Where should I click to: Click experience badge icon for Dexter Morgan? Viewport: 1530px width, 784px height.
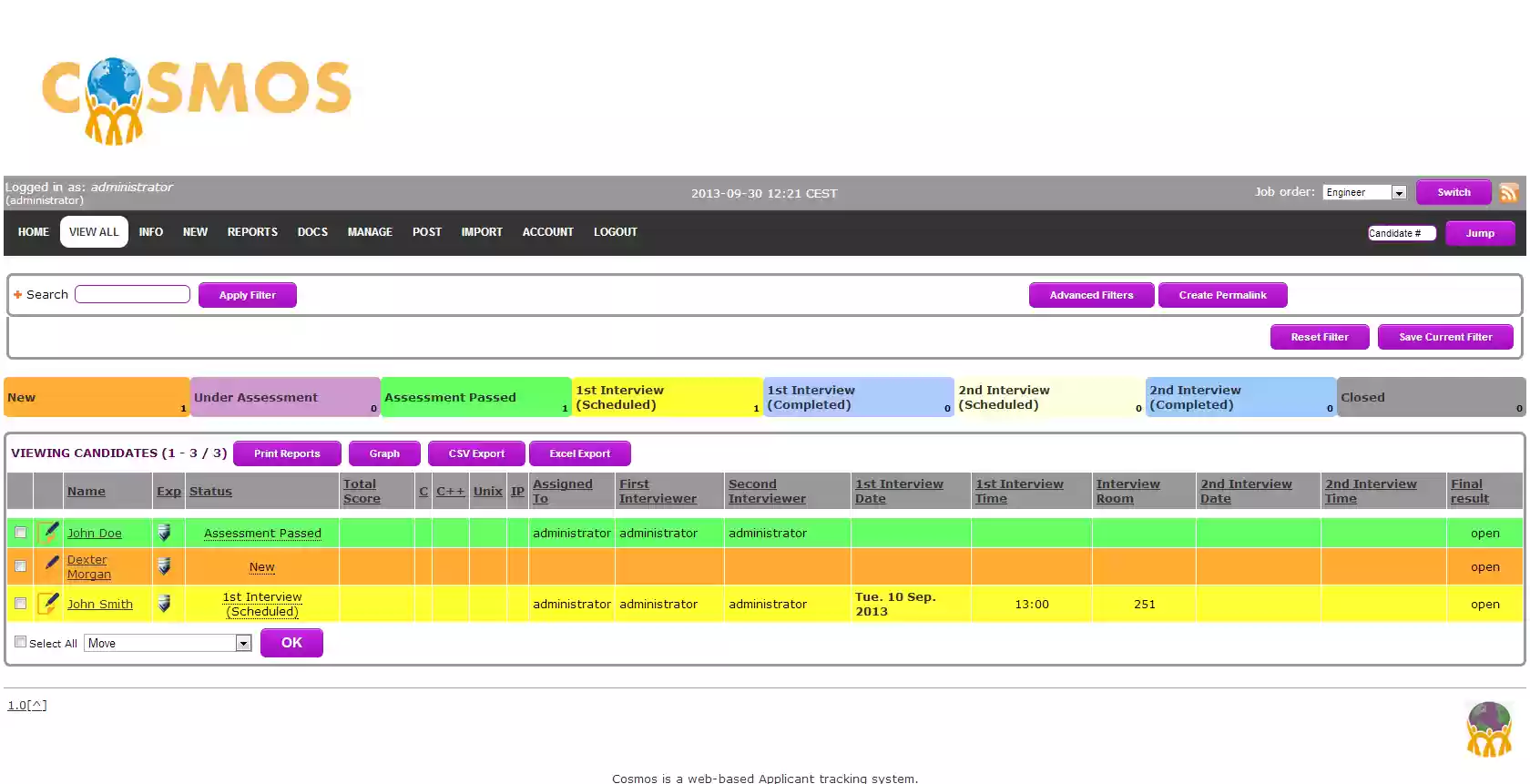pos(164,566)
